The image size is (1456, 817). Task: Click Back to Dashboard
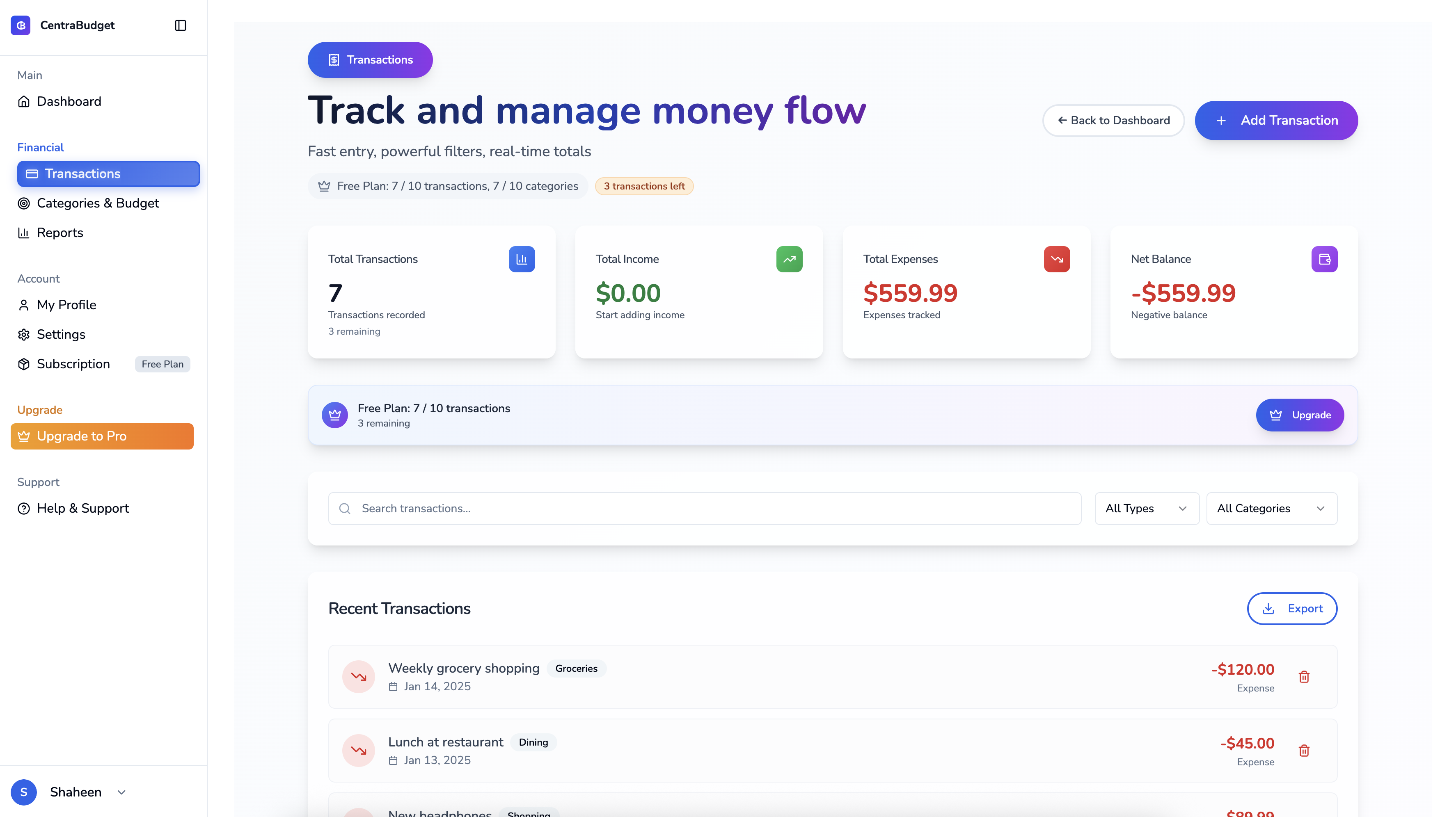1113,120
